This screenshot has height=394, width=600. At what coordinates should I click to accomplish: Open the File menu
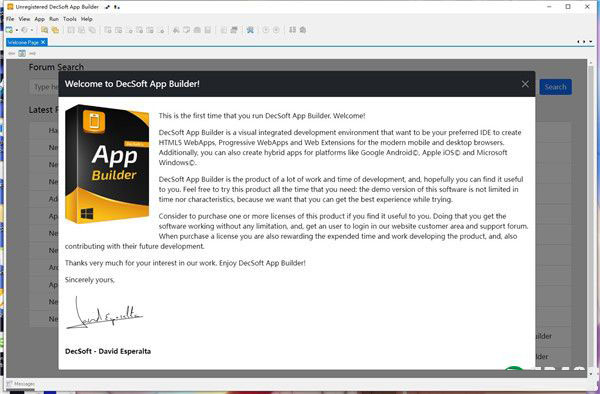[10, 19]
